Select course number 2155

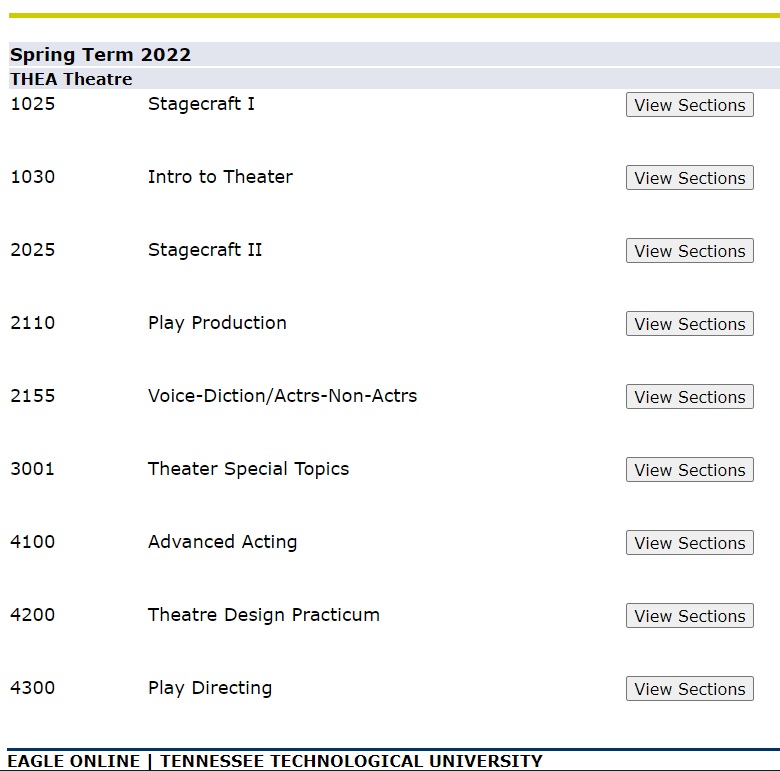point(33,396)
